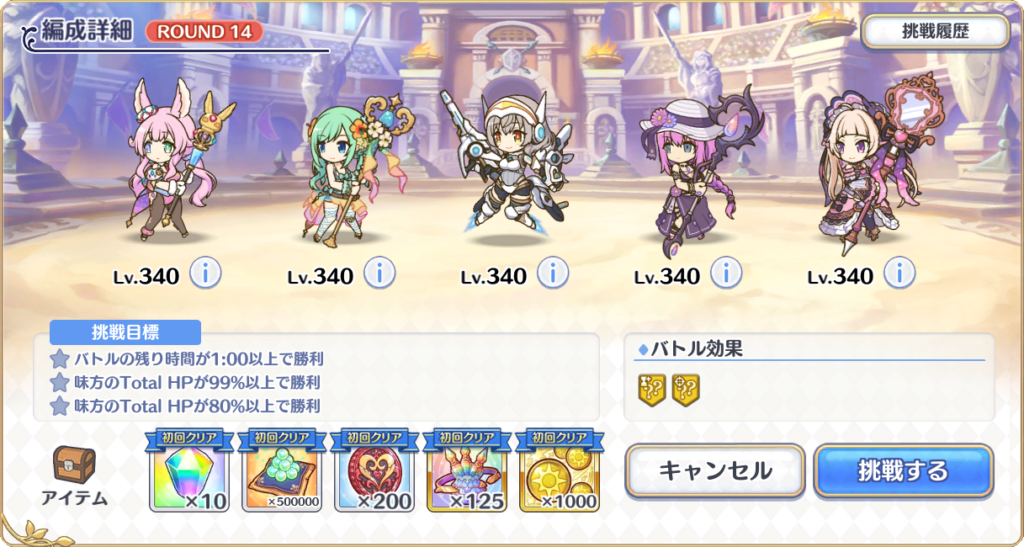The height and width of the screenshot is (547, 1024).
Task: Open info for purple-haired sunhat character
Action: pos(726,273)
